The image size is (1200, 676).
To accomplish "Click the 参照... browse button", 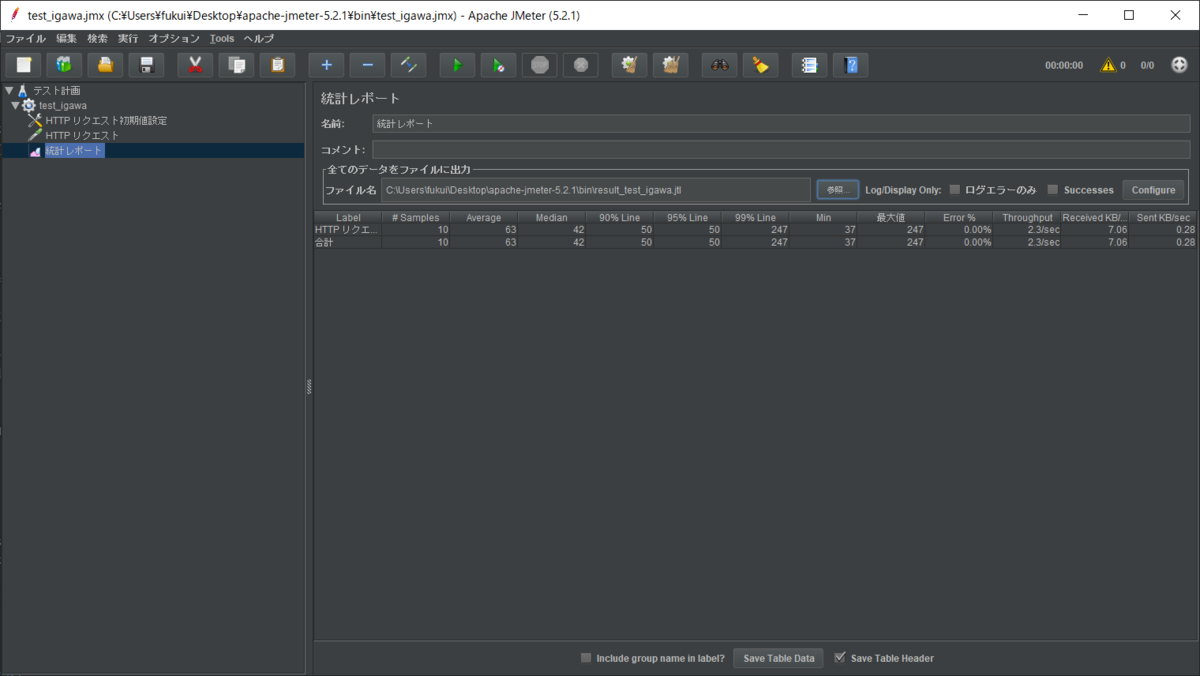I will 837,190.
